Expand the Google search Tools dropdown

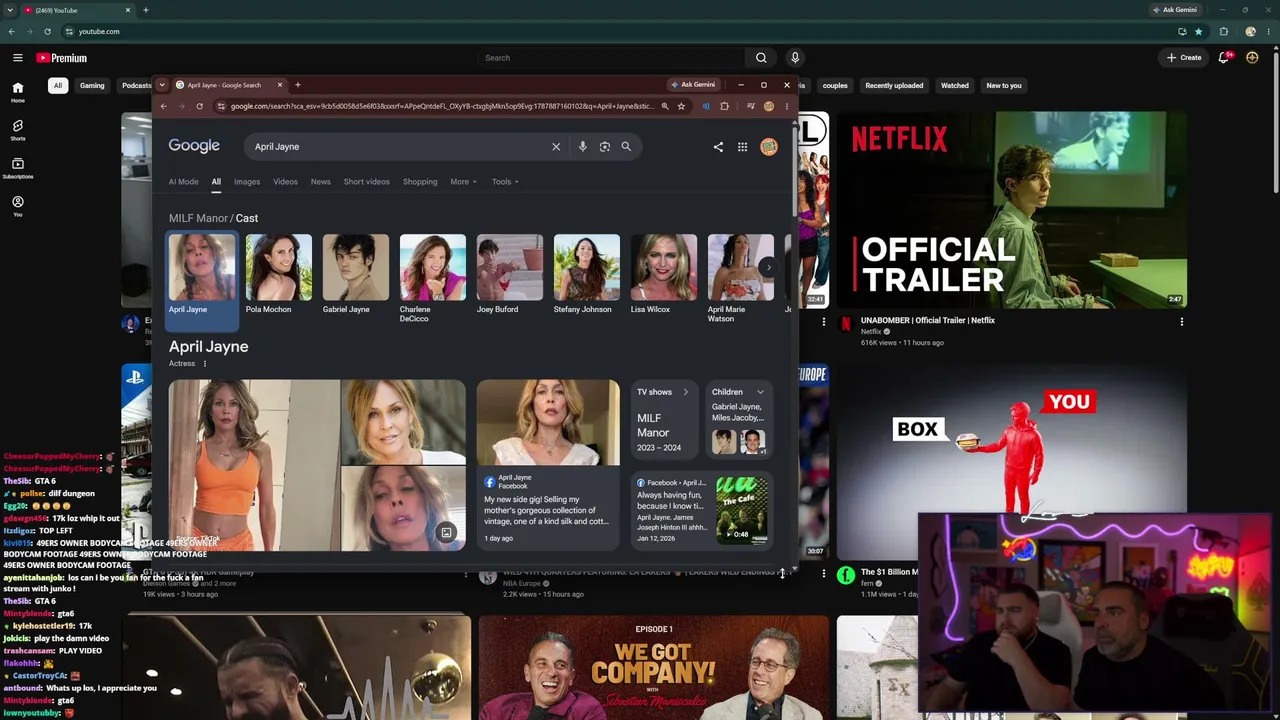(x=505, y=182)
